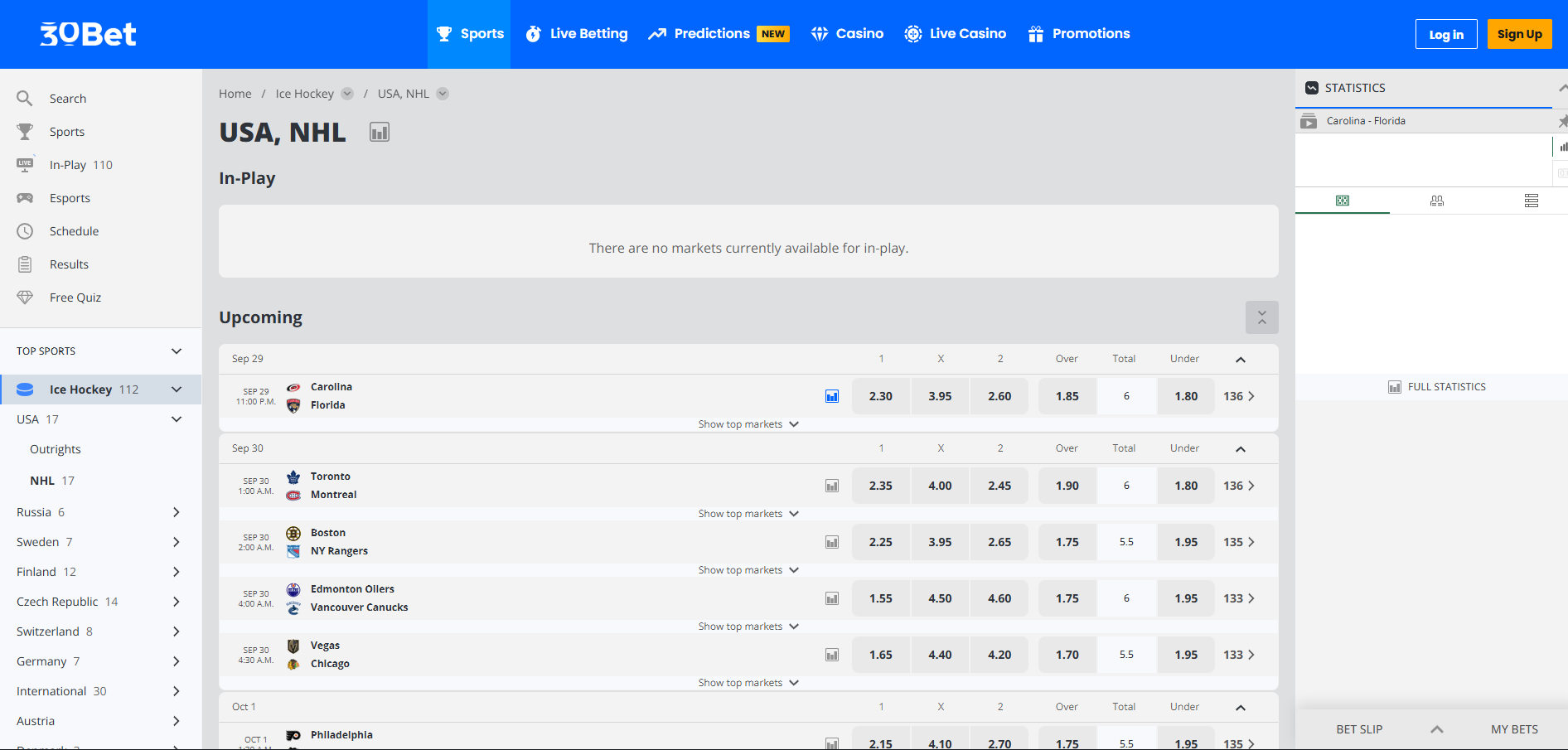Collapse the Upcoming section toggle button
Image resolution: width=1568 pixels, height=750 pixels.
(1261, 317)
